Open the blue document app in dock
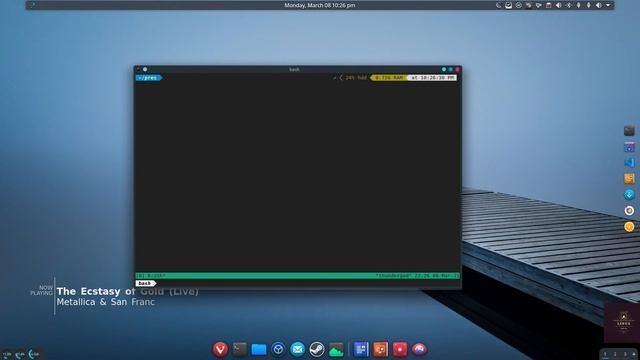Viewport: 640px width, 360px height. 361,349
